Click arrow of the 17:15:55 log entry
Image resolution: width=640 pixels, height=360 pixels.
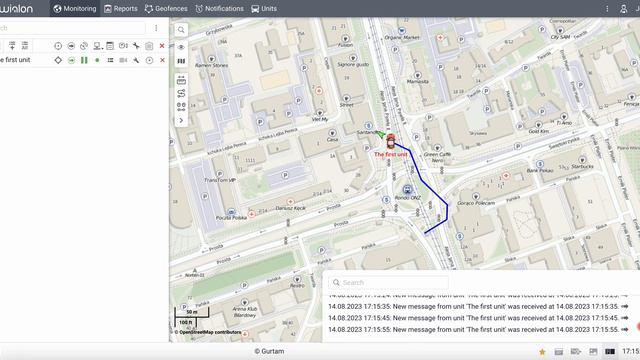pos(625,329)
